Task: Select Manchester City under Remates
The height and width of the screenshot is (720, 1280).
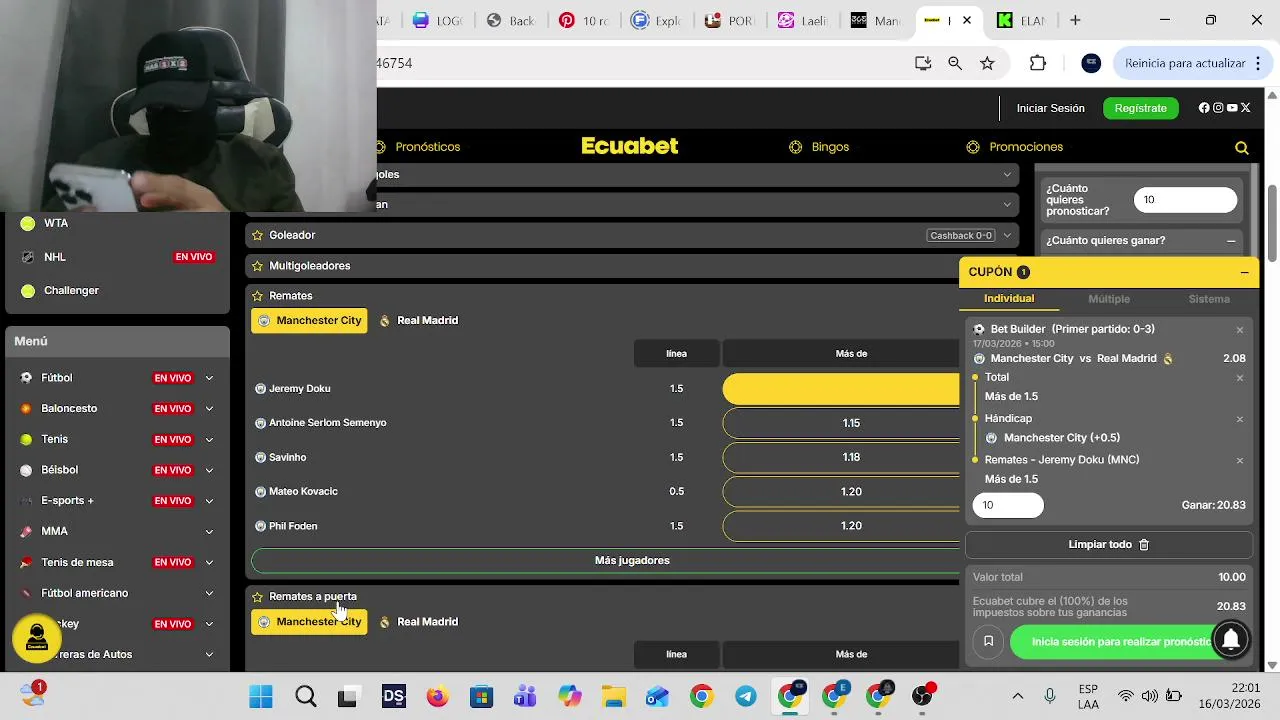Action: click(x=309, y=321)
